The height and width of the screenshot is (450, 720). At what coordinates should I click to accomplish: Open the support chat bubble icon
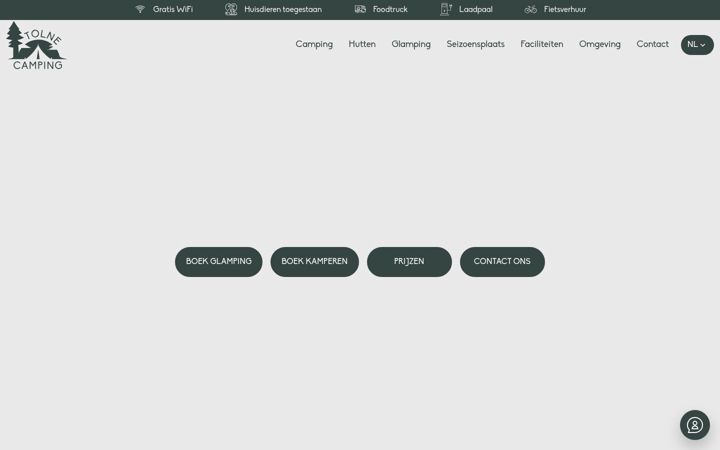(x=695, y=425)
